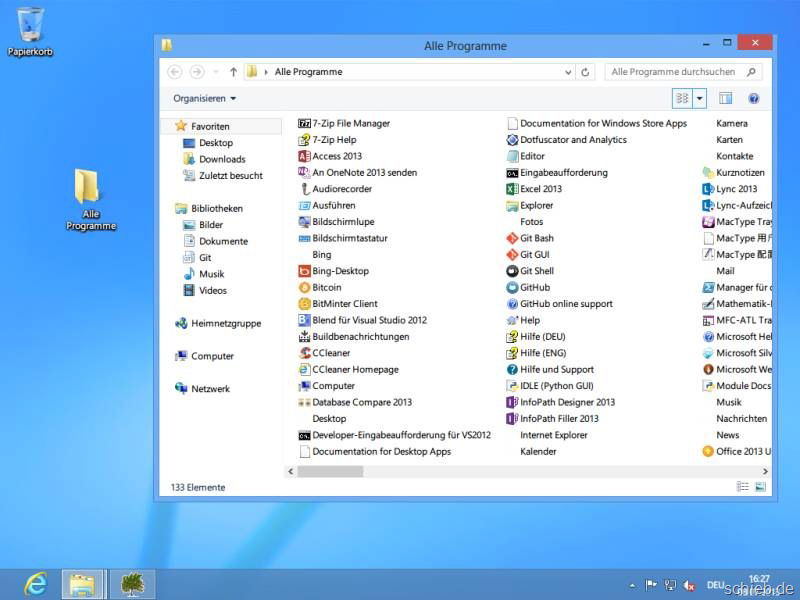
Task: Launch Internet Explorer from the taskbar
Action: [x=36, y=584]
